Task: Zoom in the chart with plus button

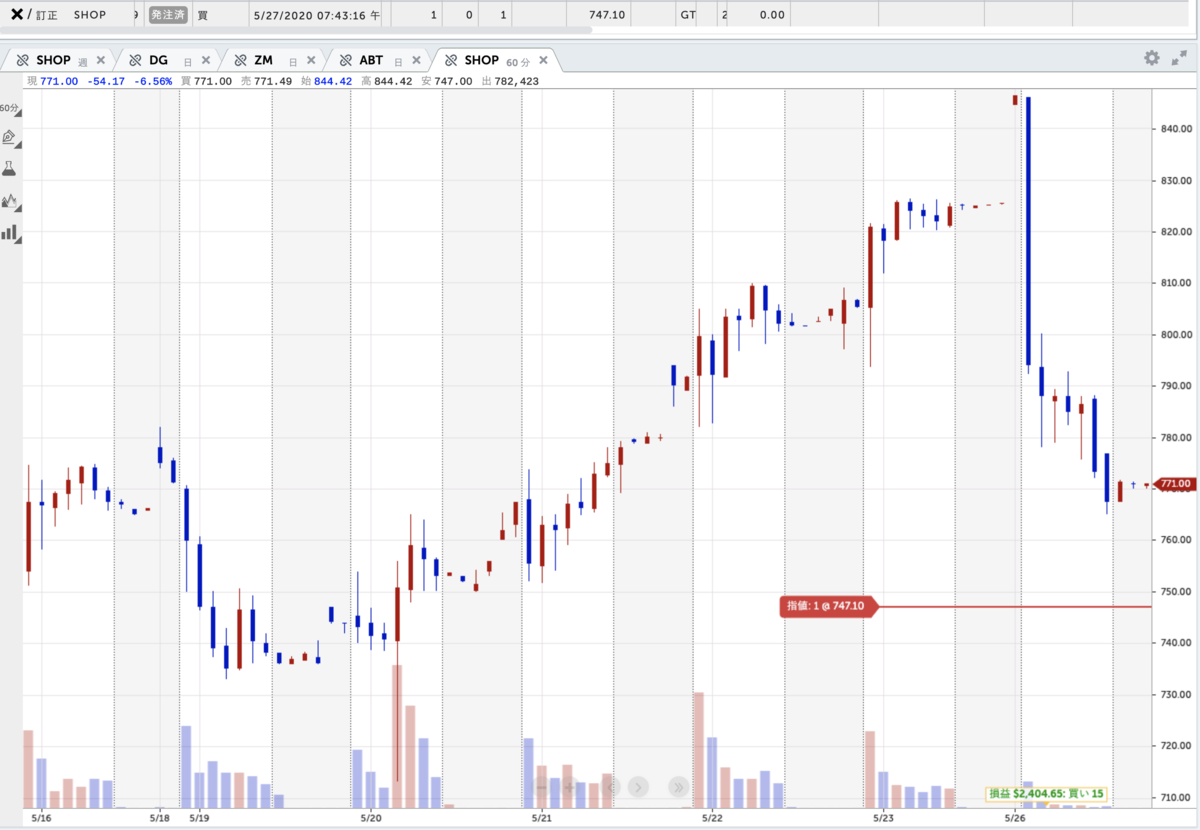Action: click(x=570, y=786)
